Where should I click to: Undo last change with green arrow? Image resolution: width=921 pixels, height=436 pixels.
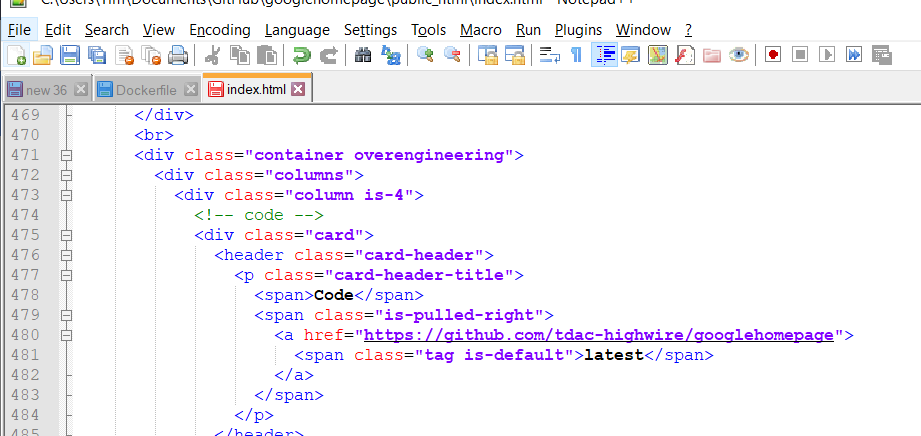click(x=301, y=55)
